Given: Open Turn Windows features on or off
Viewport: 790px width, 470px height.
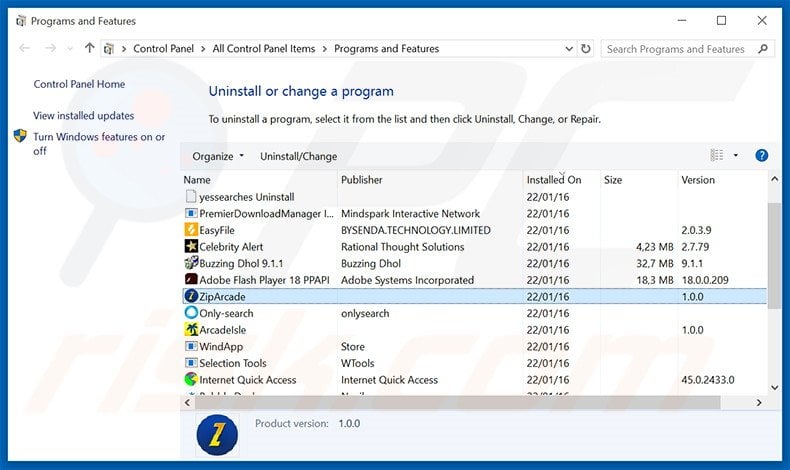Looking at the screenshot, I should tap(99, 144).
